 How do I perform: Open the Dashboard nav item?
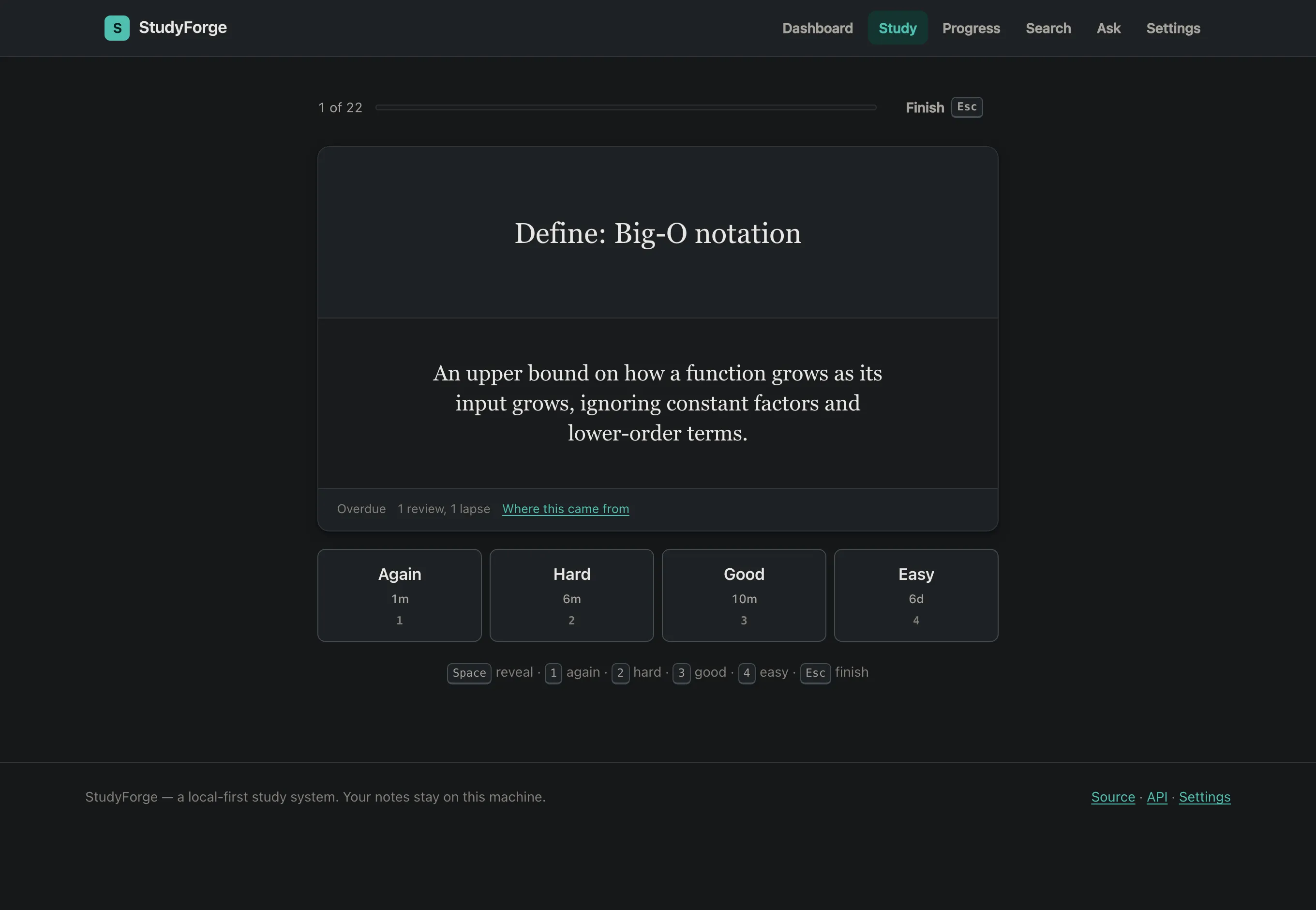[x=817, y=28]
